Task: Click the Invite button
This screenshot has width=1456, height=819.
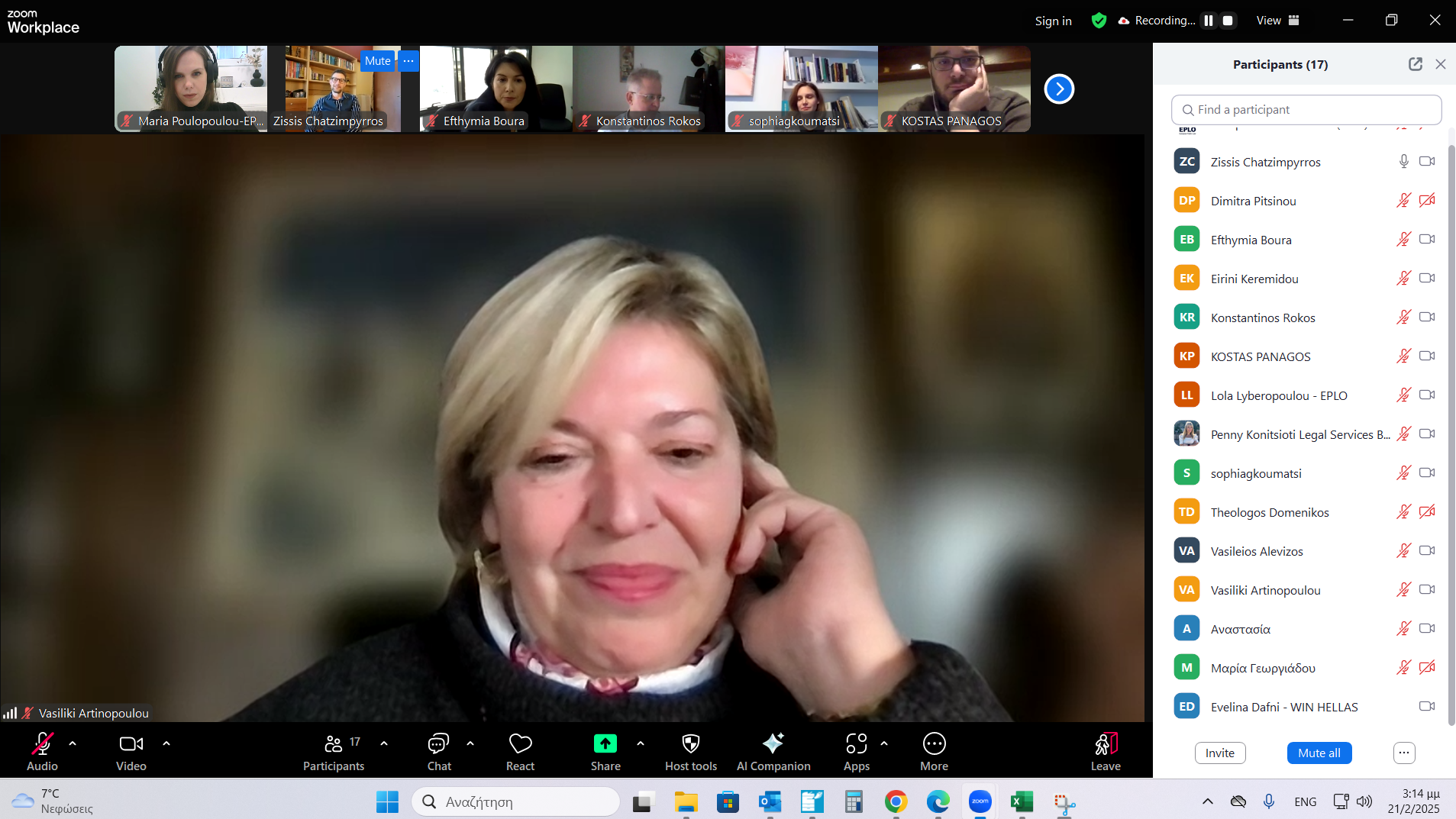Action: (x=1219, y=753)
